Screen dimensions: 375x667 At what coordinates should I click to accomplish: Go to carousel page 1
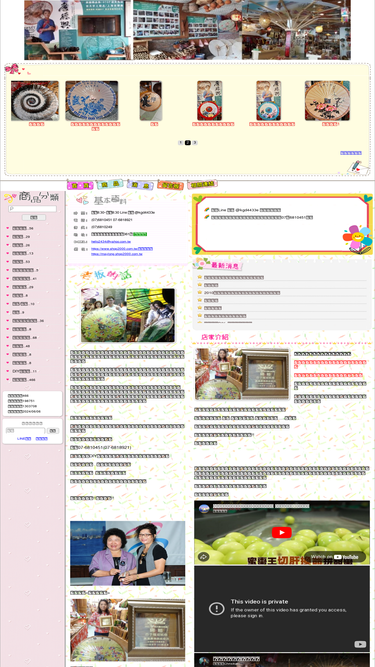[x=181, y=143]
